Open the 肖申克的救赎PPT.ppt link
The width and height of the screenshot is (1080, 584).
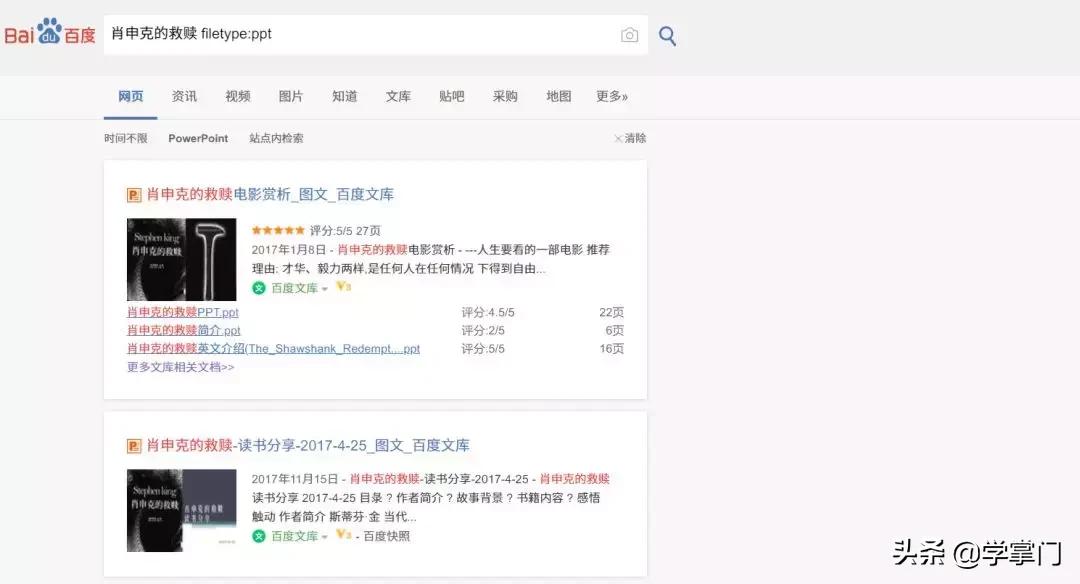[182, 312]
